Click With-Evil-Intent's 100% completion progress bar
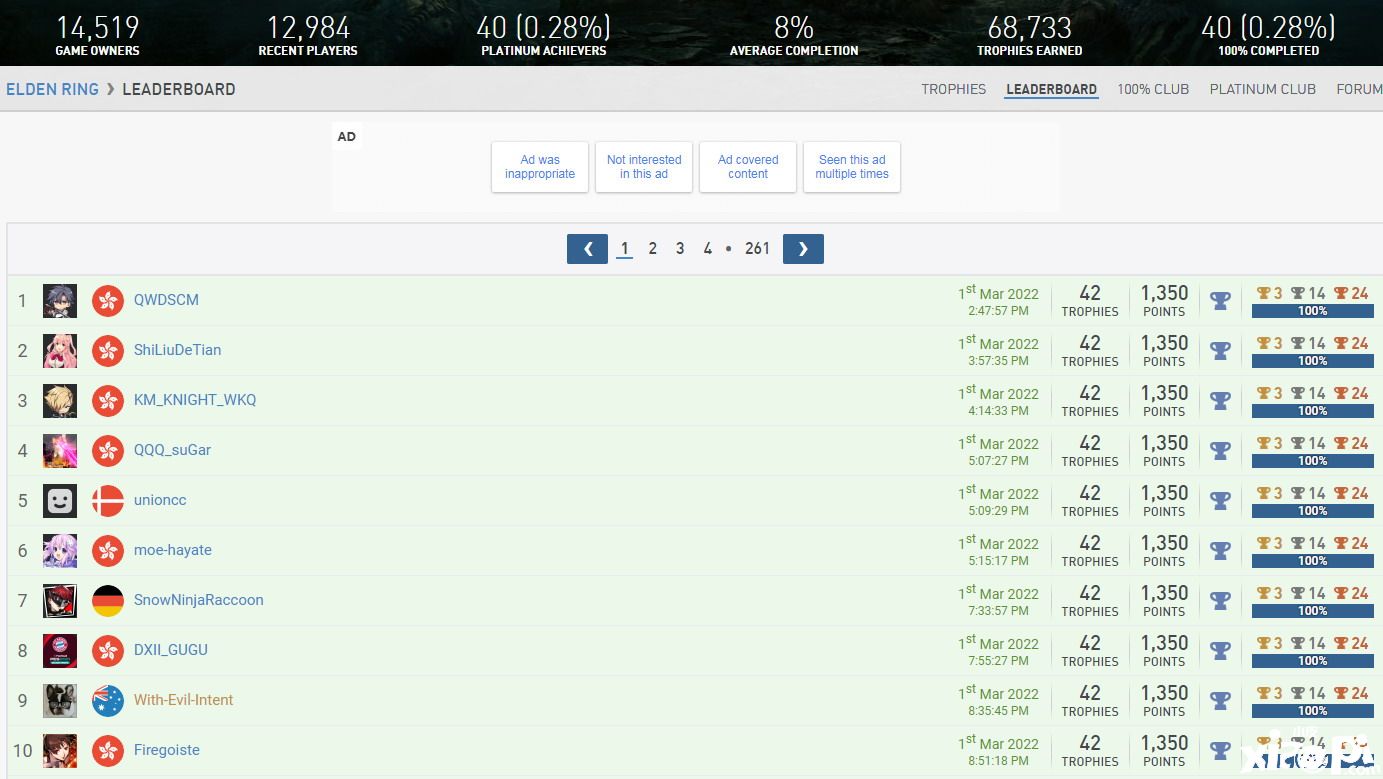The width and height of the screenshot is (1383, 779). point(1313,711)
